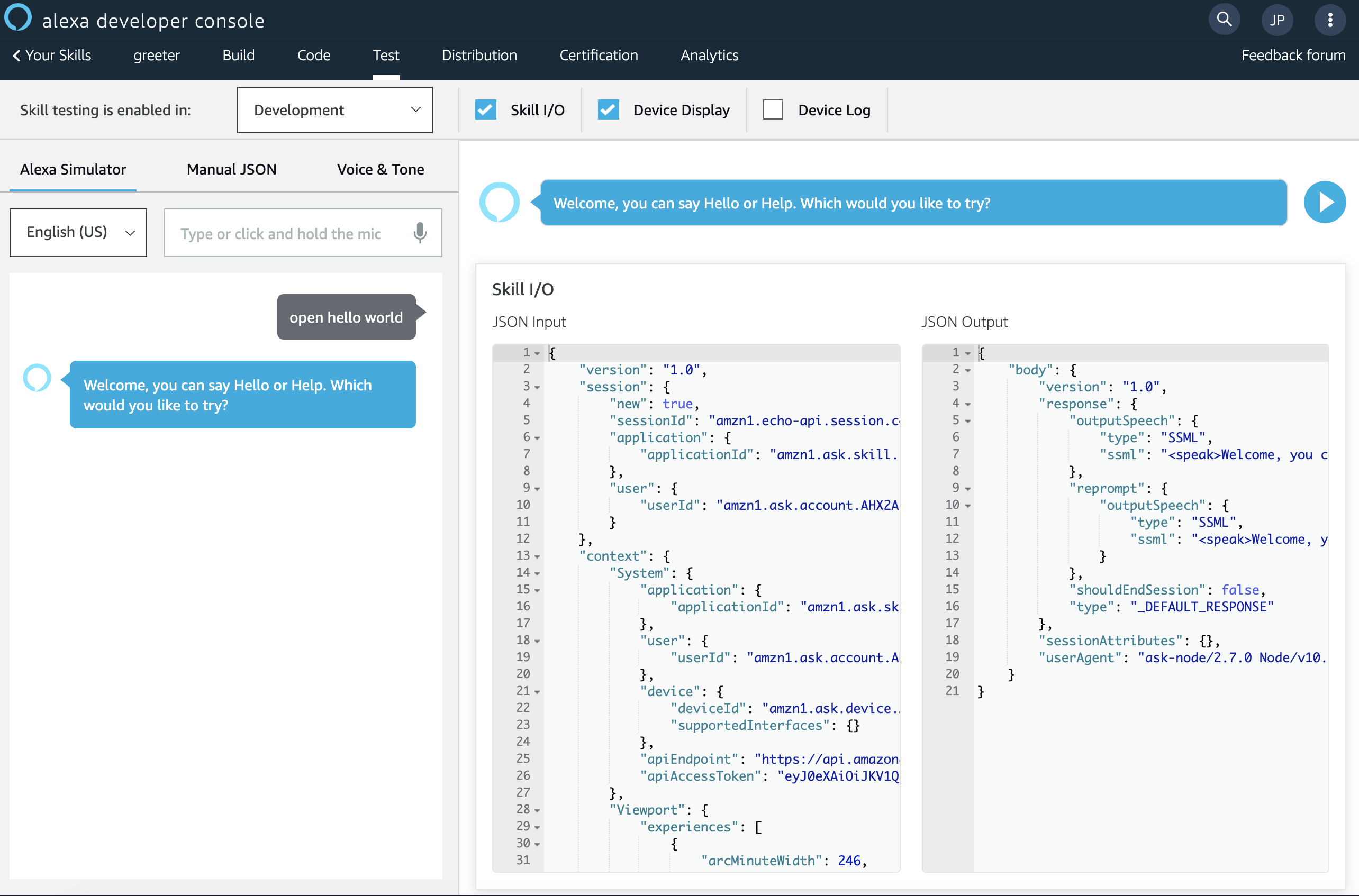Image resolution: width=1359 pixels, height=896 pixels.
Task: Switch to the Manual JSON tab
Action: (232, 169)
